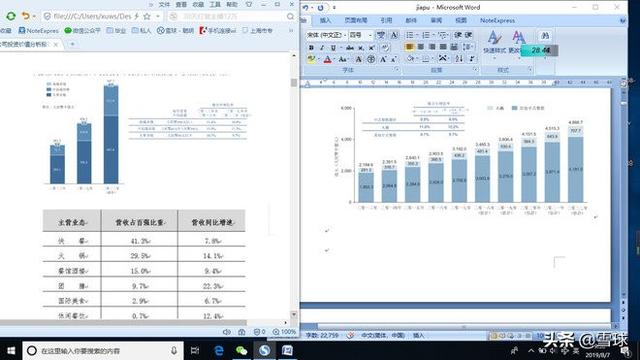
Task: Toggle bold formatting in Word
Action: (311, 48)
